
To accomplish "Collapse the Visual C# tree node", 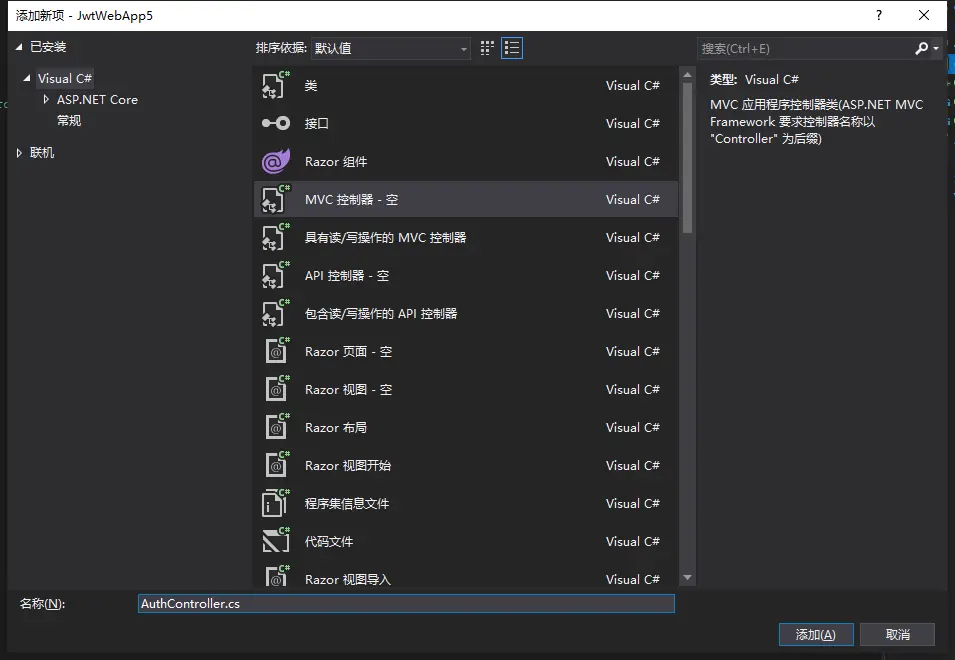I will [x=27, y=78].
